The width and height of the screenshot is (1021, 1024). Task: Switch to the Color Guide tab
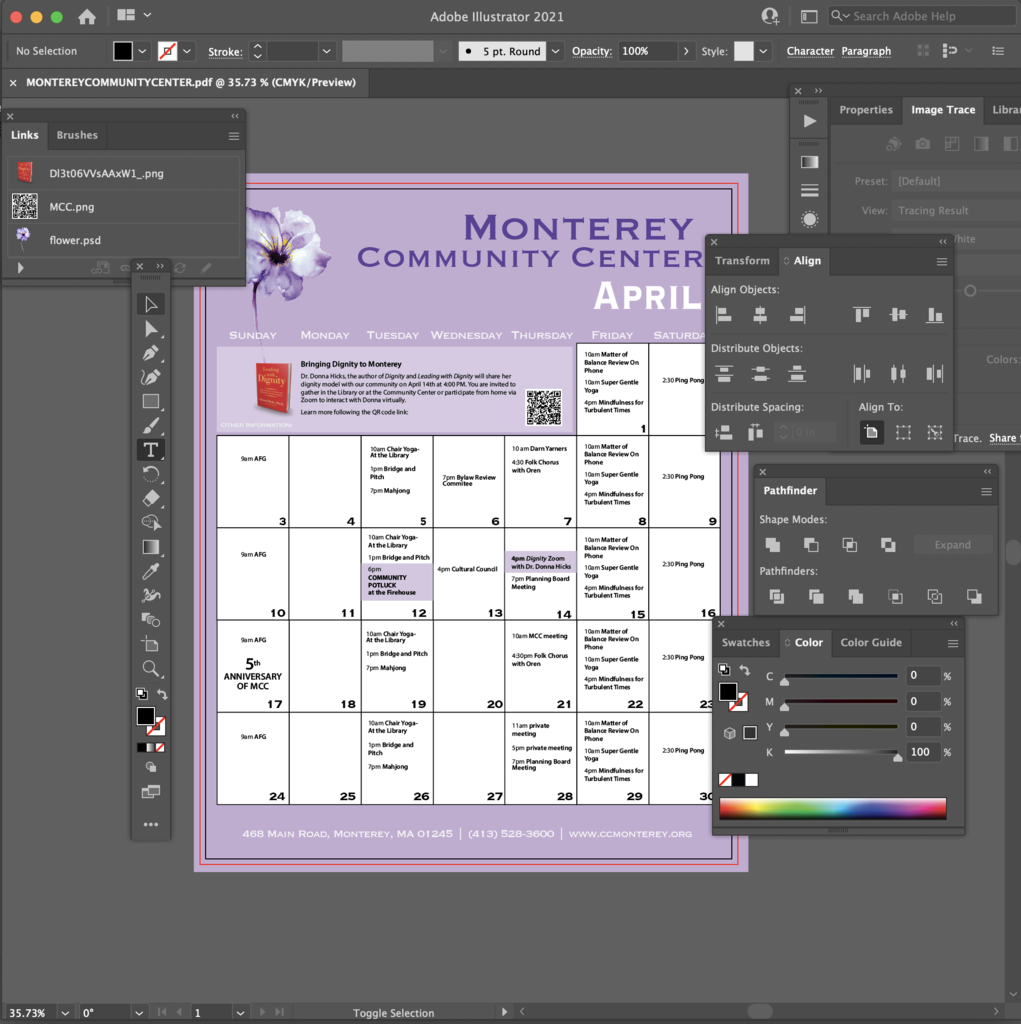[x=871, y=643]
